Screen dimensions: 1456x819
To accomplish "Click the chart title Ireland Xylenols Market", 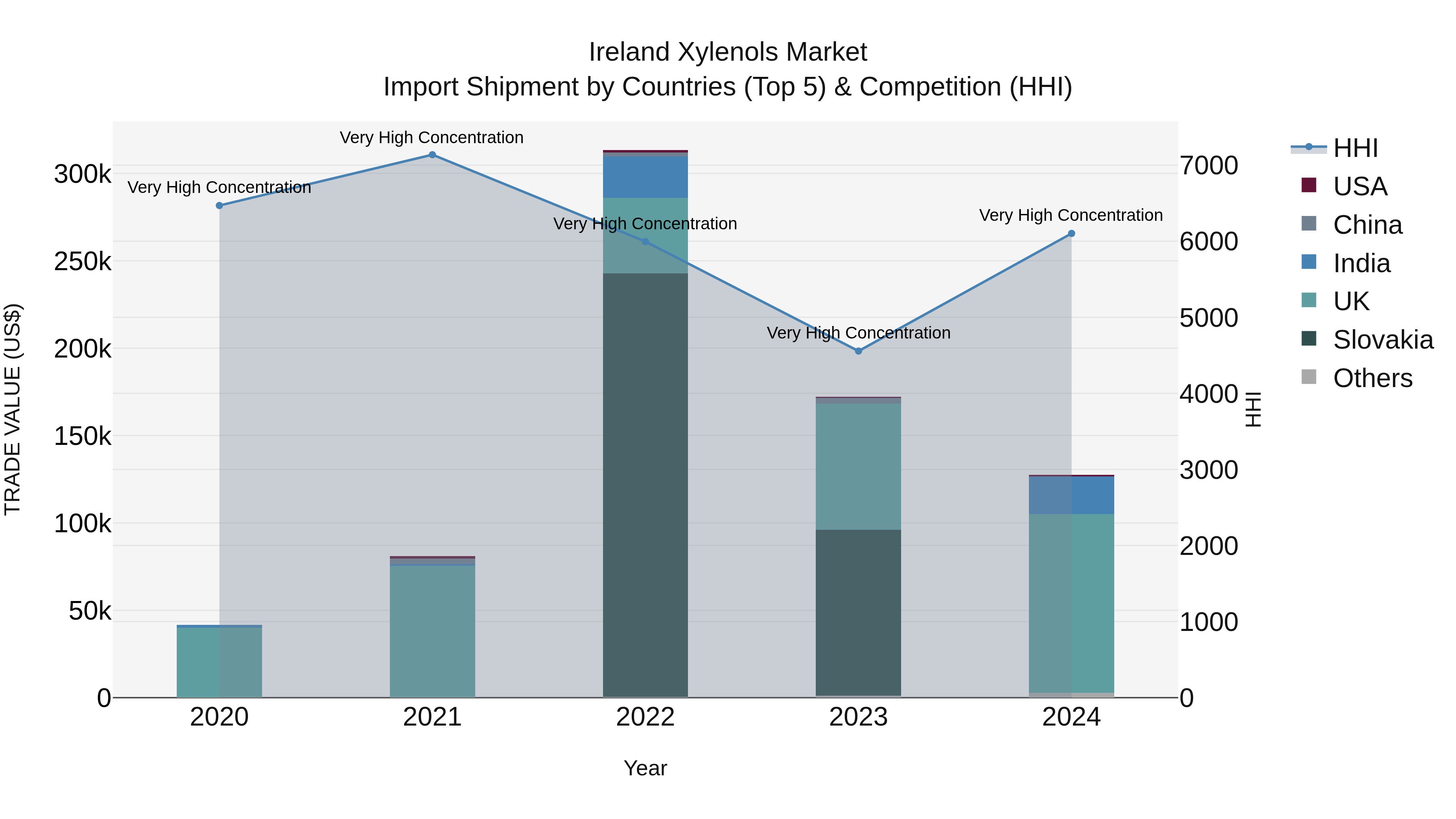I will click(728, 52).
